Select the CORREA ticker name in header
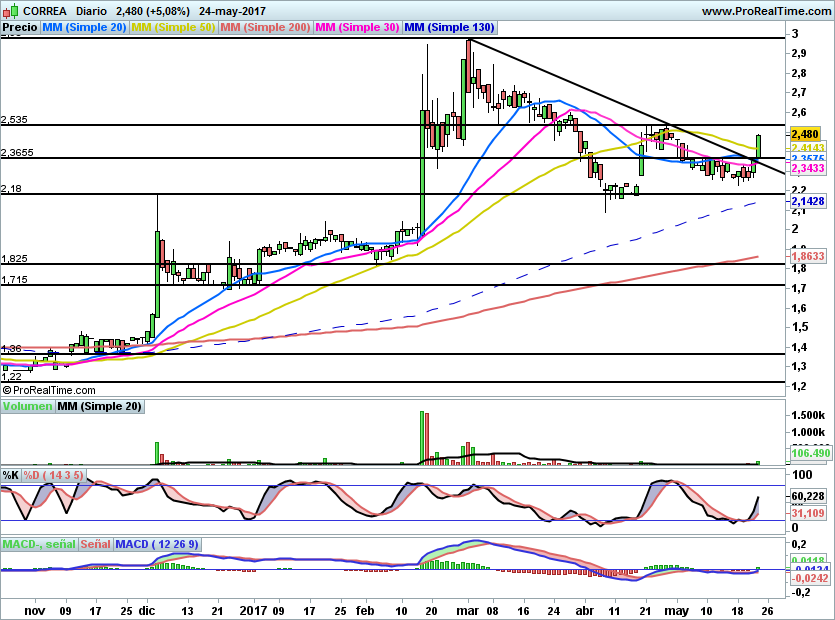Image resolution: width=835 pixels, height=620 pixels. coord(44,11)
